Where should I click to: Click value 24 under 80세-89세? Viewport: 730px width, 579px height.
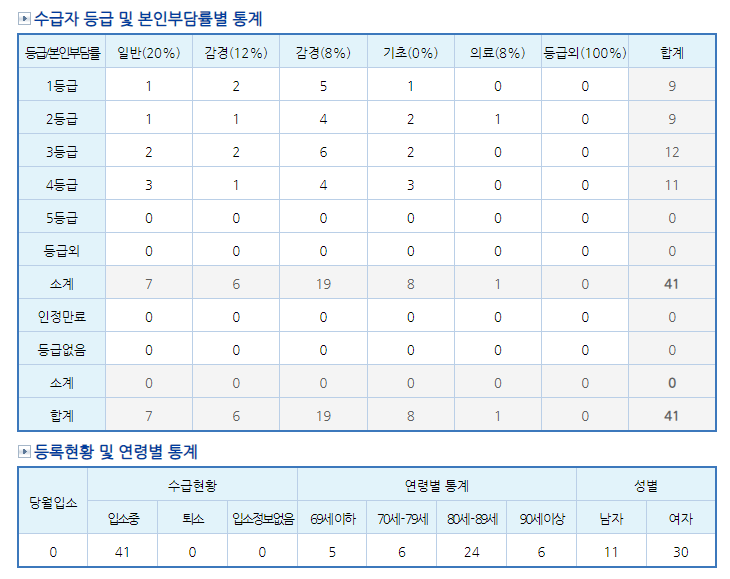click(x=472, y=552)
